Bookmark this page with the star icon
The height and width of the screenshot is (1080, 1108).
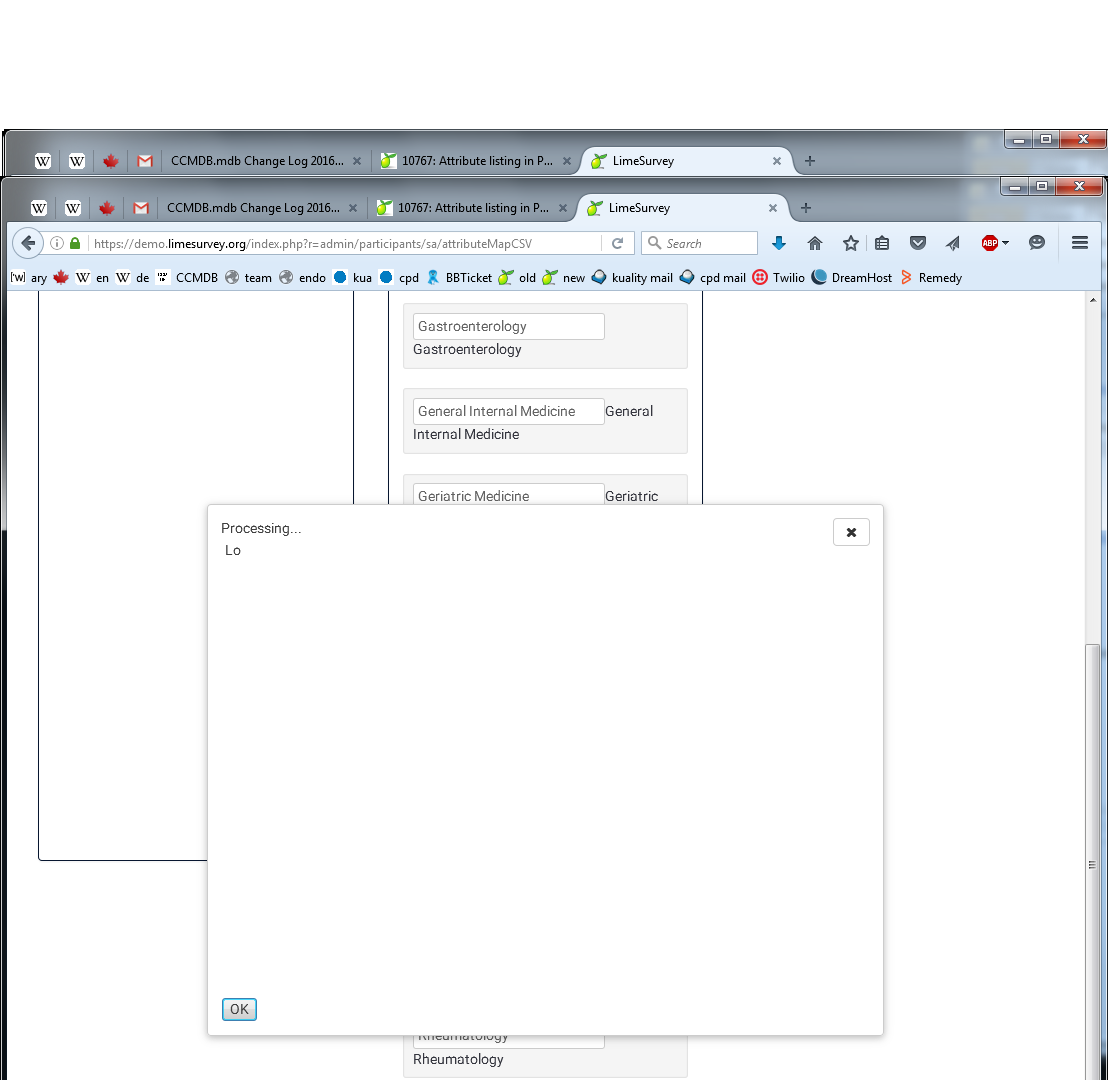click(850, 243)
